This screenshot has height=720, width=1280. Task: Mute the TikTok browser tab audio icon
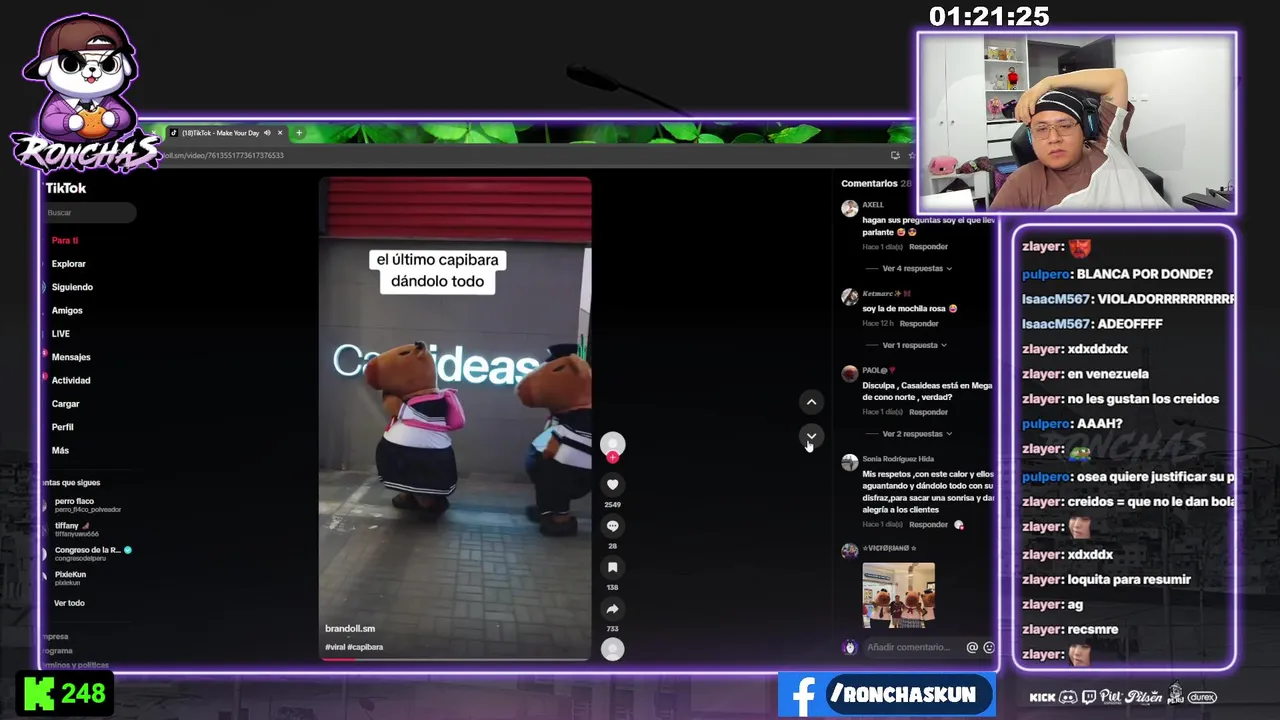click(267, 133)
